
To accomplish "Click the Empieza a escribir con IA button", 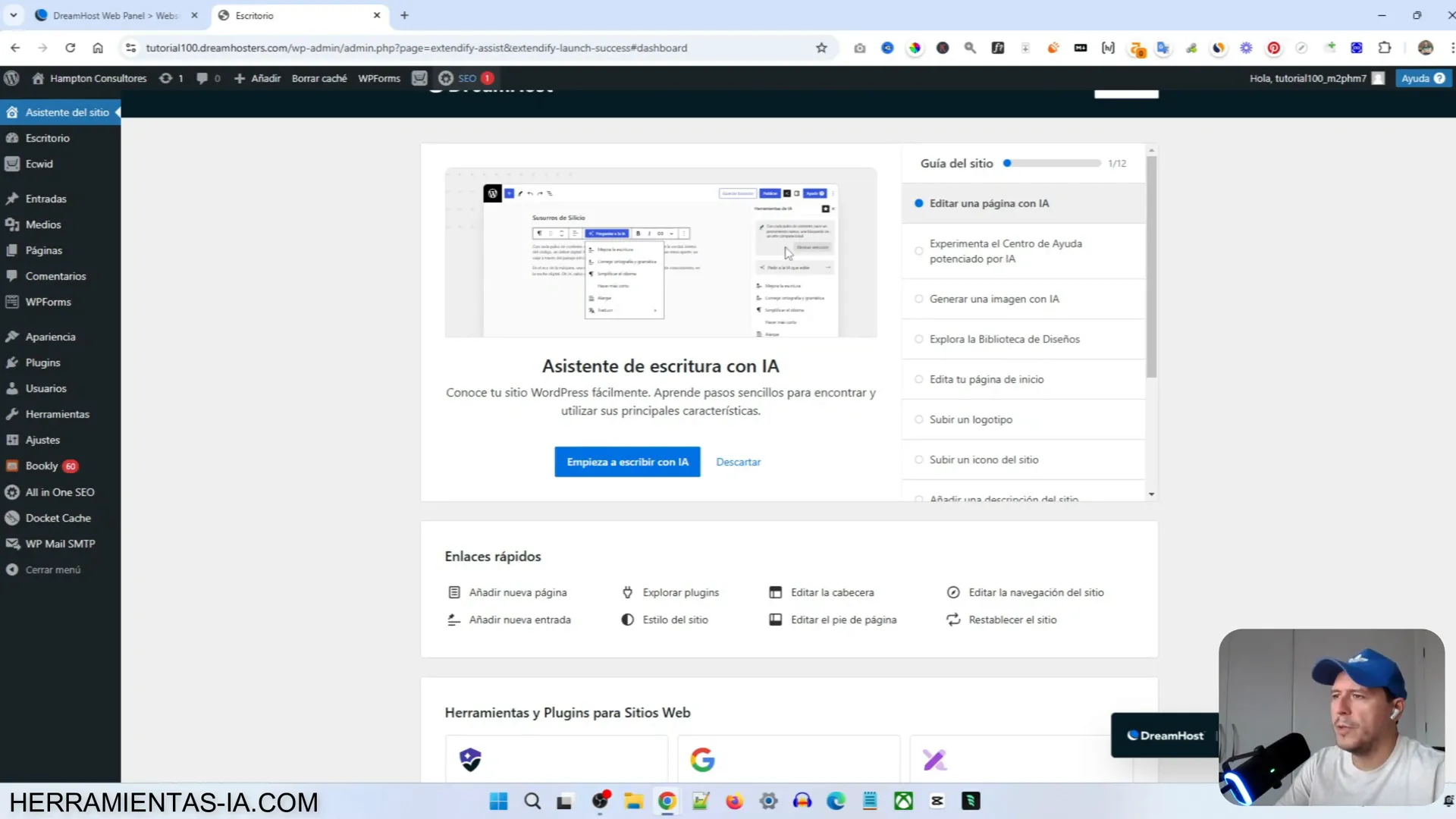I will point(627,462).
